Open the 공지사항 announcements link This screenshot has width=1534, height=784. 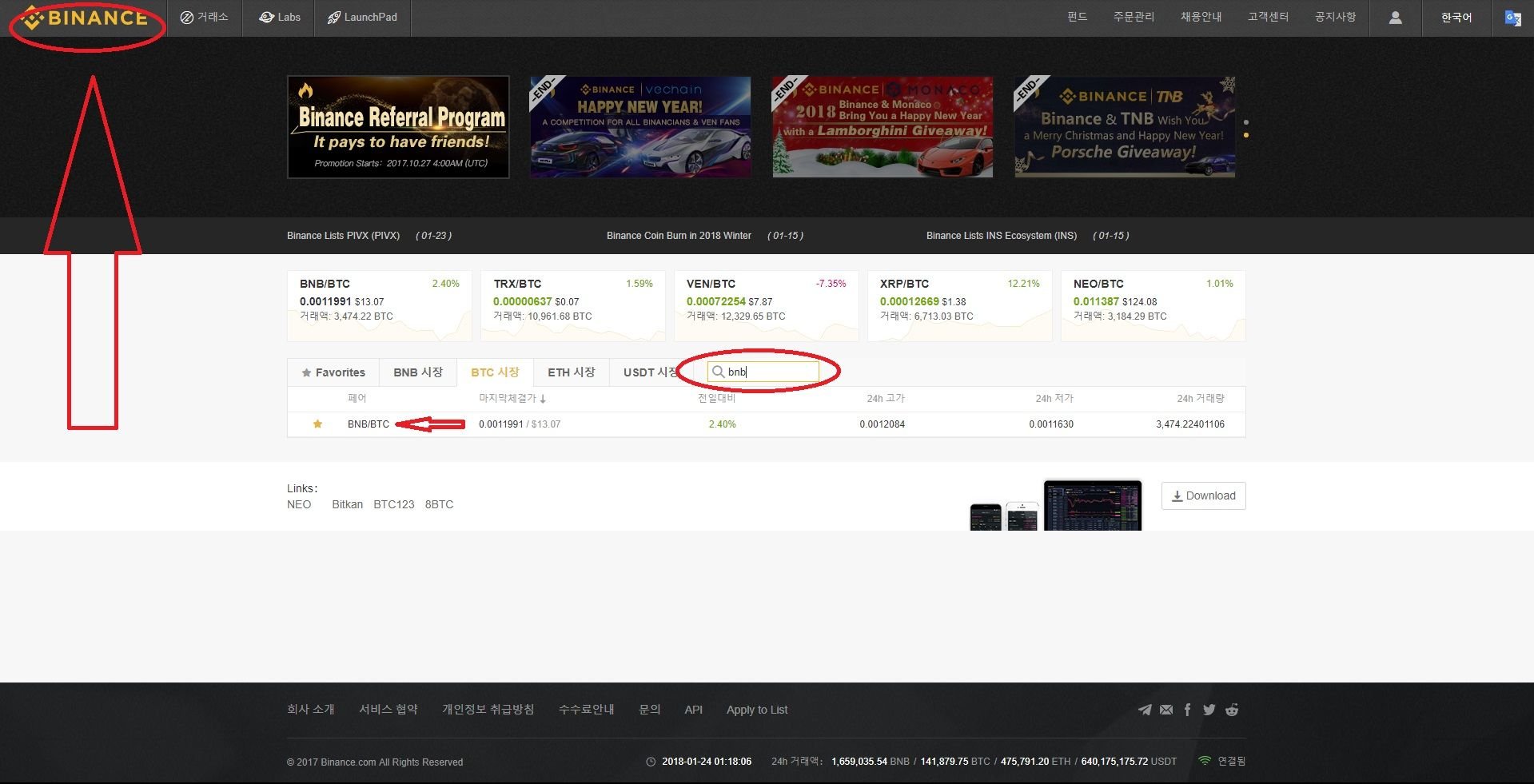point(1335,17)
